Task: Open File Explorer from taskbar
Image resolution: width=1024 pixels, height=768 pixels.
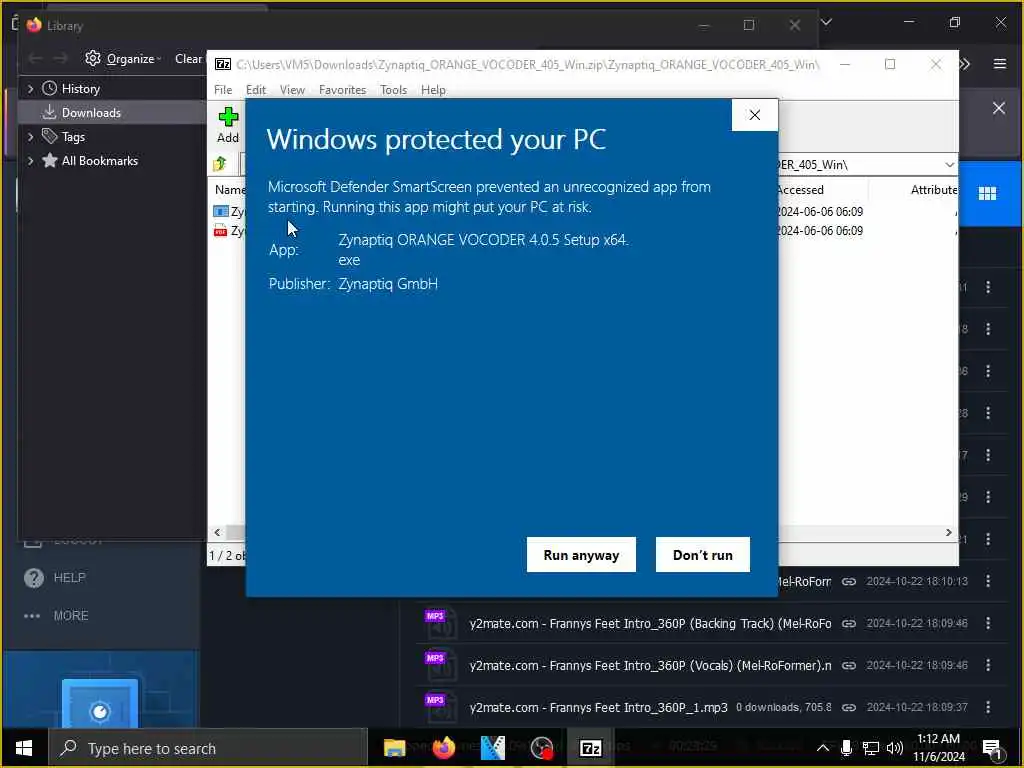Action: pos(394,748)
